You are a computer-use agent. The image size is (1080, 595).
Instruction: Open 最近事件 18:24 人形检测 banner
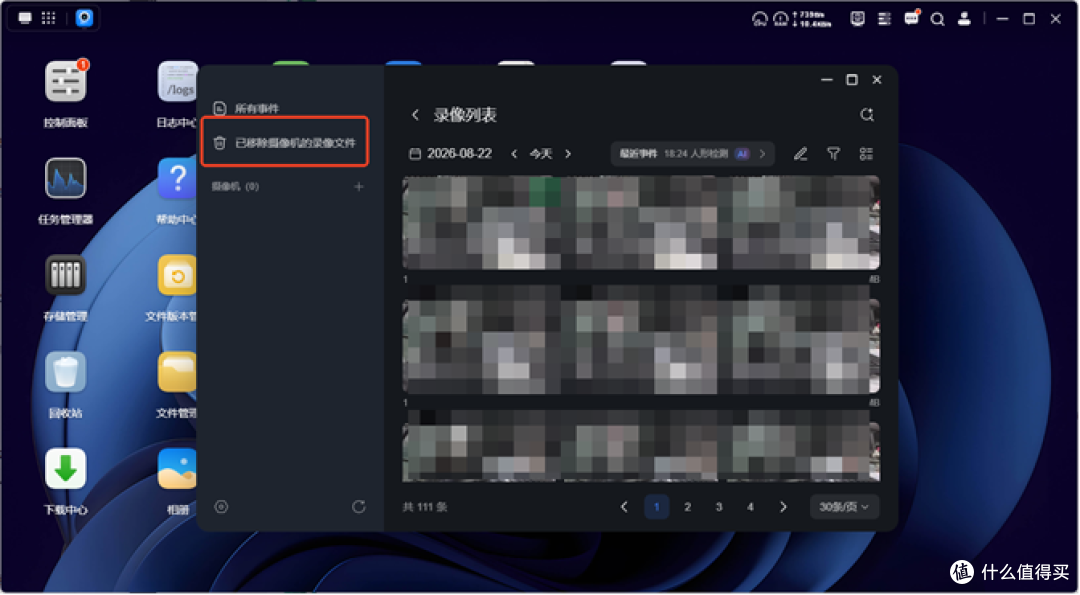[692, 154]
